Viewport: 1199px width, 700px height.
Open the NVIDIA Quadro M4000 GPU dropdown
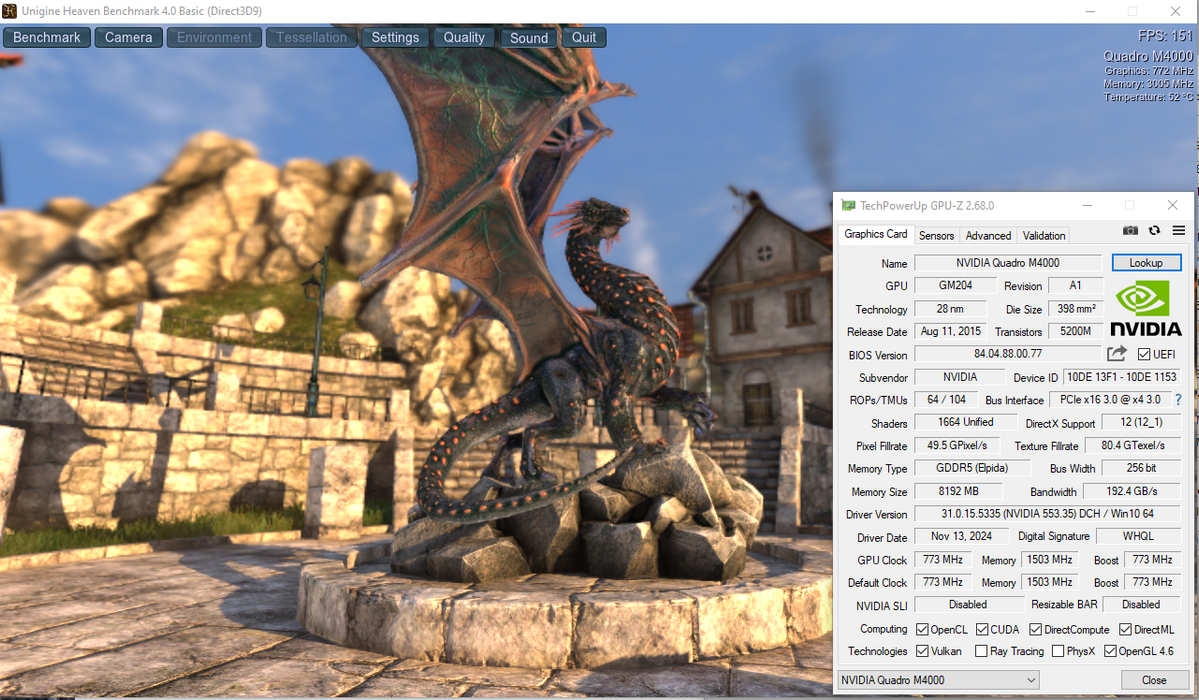(x=938, y=679)
